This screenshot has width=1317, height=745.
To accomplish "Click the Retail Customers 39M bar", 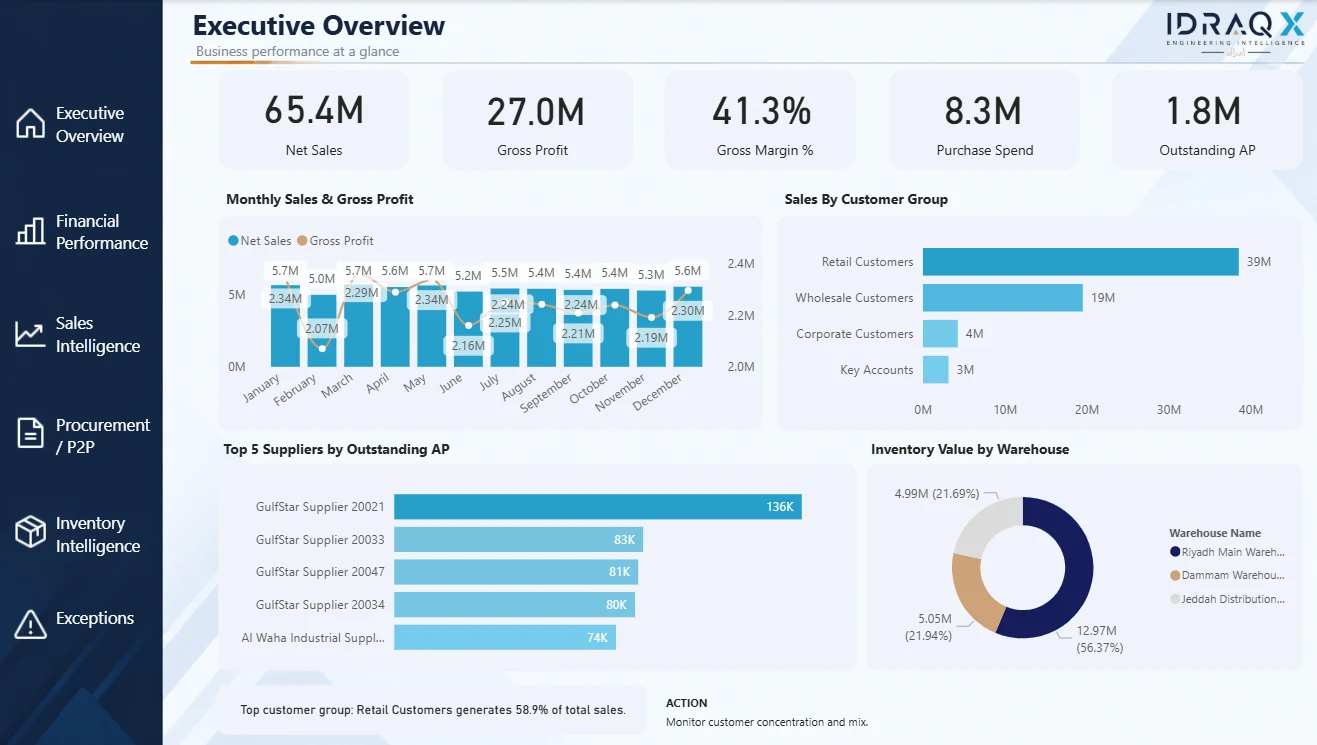I will [1080, 262].
